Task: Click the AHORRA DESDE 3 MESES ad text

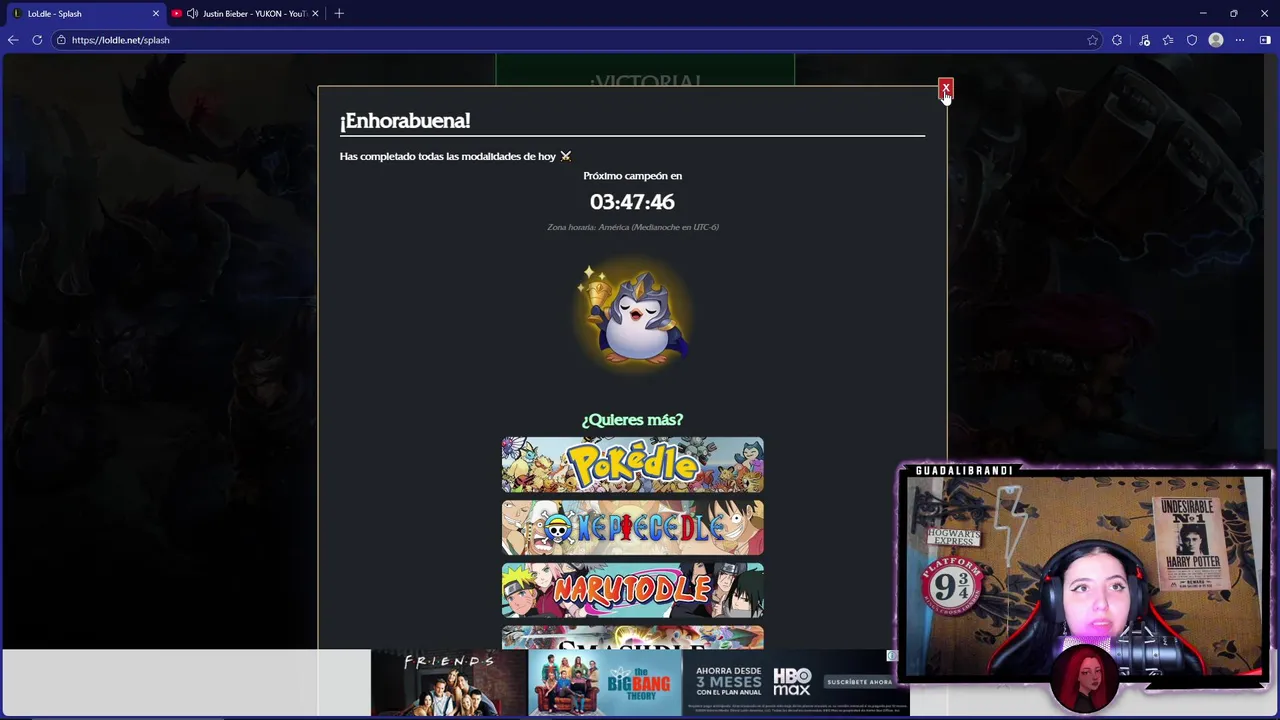Action: [x=728, y=681]
